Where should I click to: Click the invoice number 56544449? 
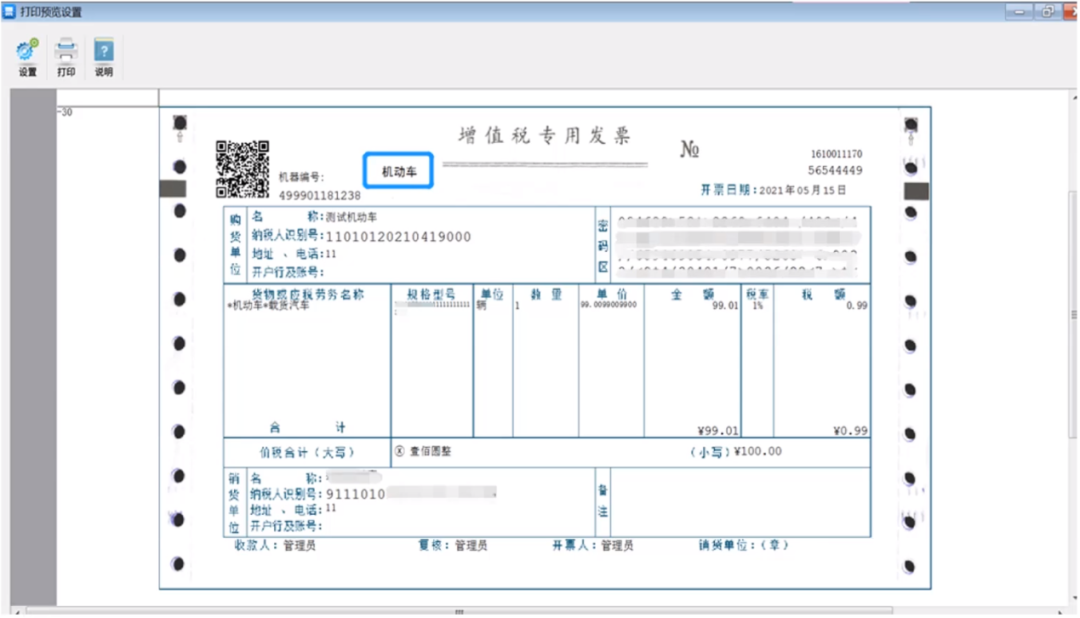(x=835, y=171)
